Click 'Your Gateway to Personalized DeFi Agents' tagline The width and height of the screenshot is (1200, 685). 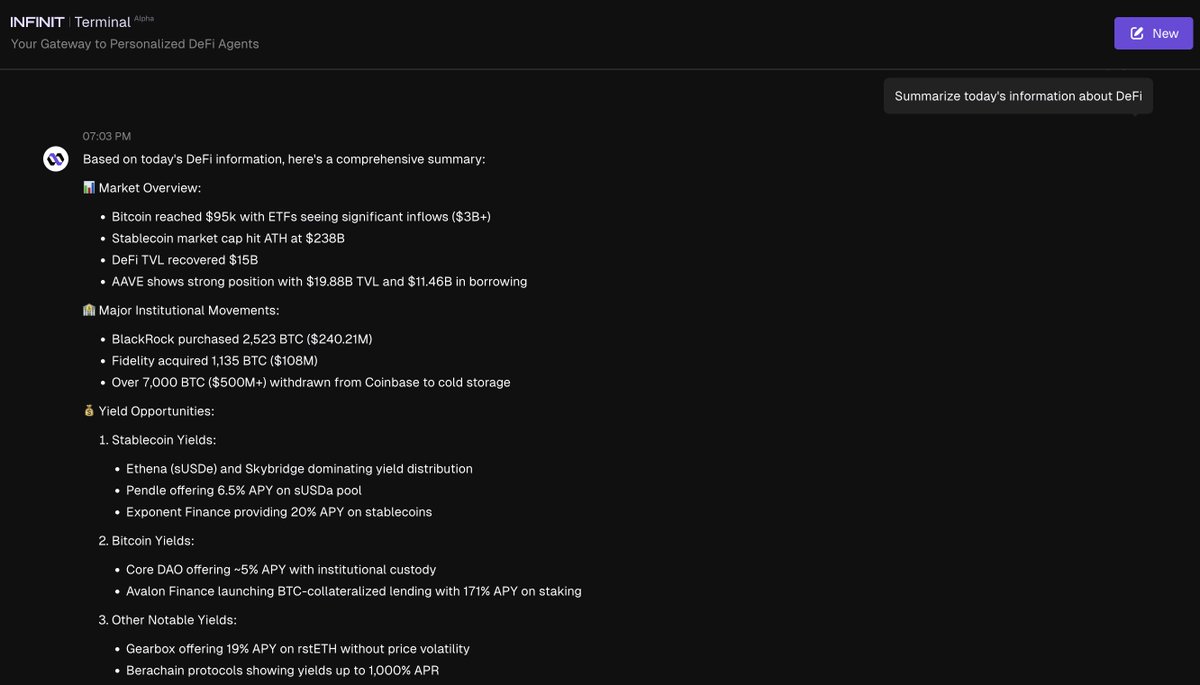point(135,44)
